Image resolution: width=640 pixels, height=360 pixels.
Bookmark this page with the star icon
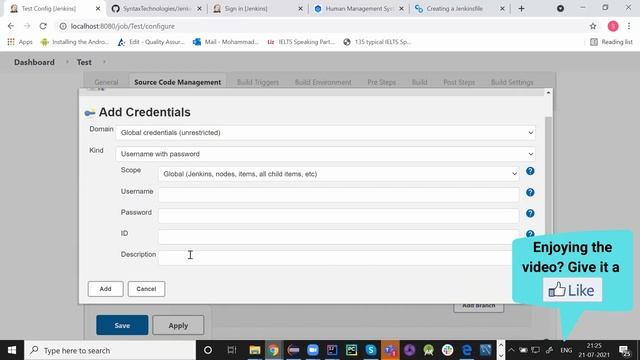tap(593, 26)
